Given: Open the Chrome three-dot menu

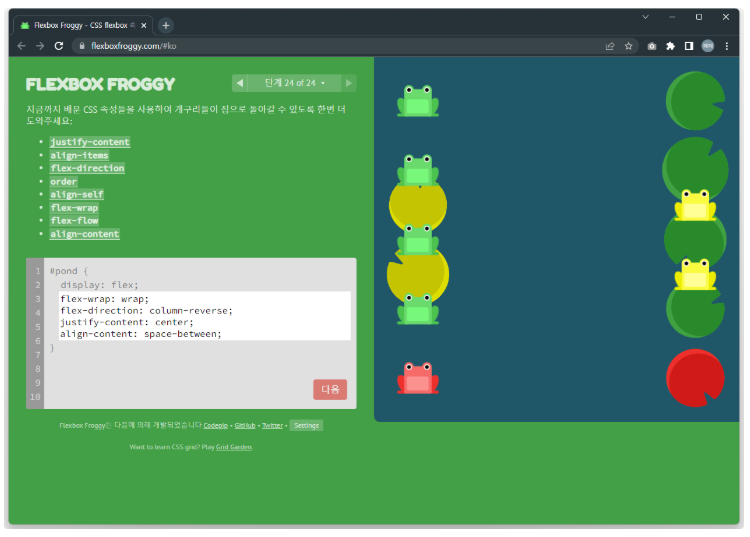Looking at the screenshot, I should click(x=727, y=46).
